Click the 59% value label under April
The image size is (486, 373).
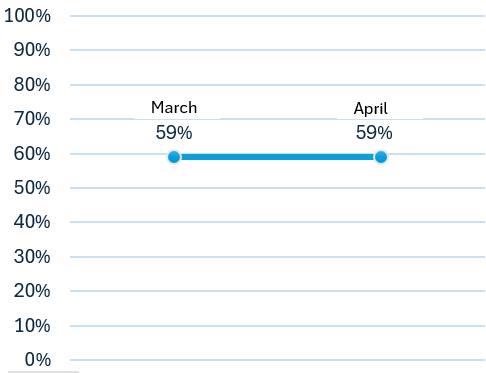[x=374, y=132]
